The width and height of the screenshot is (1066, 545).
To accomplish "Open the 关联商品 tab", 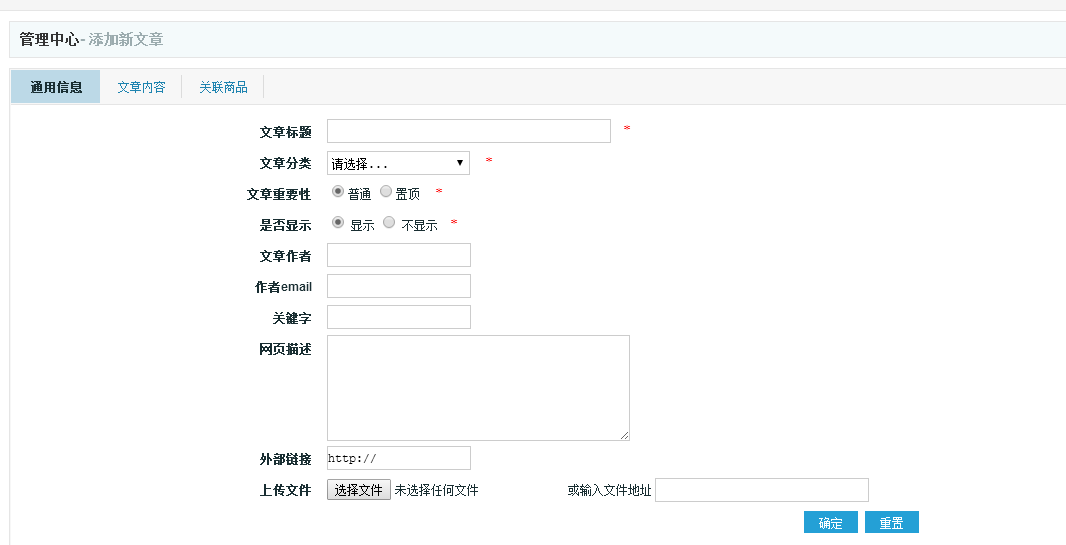I will point(223,87).
